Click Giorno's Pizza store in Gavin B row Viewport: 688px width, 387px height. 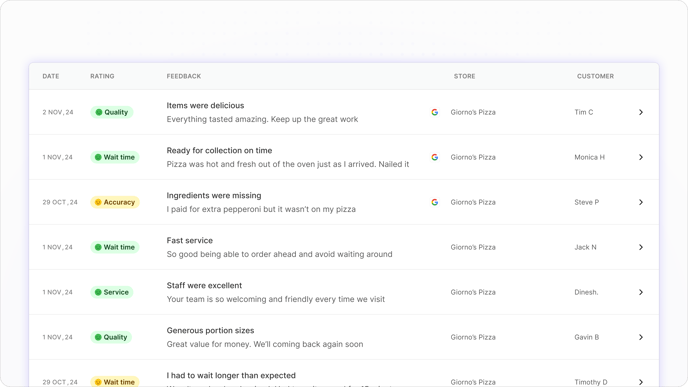tap(473, 337)
